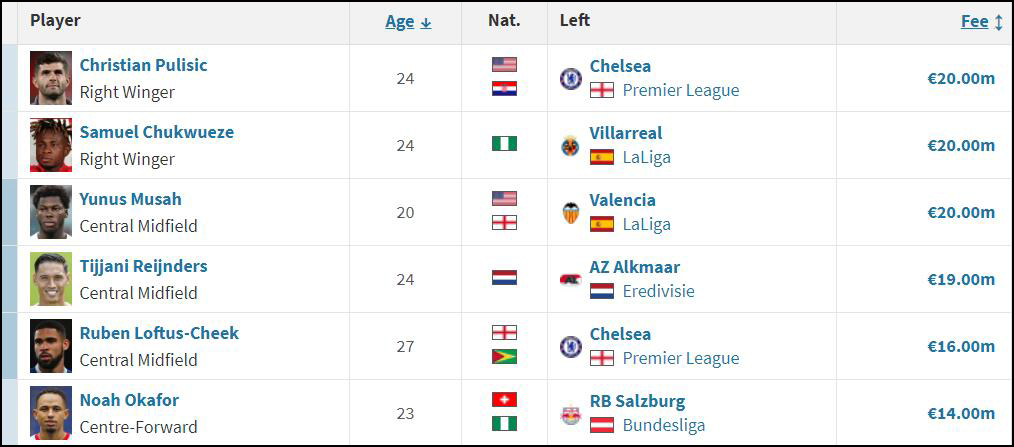The height and width of the screenshot is (447, 1014).
Task: Open Yunus Musah's player profile link
Action: pos(131,199)
